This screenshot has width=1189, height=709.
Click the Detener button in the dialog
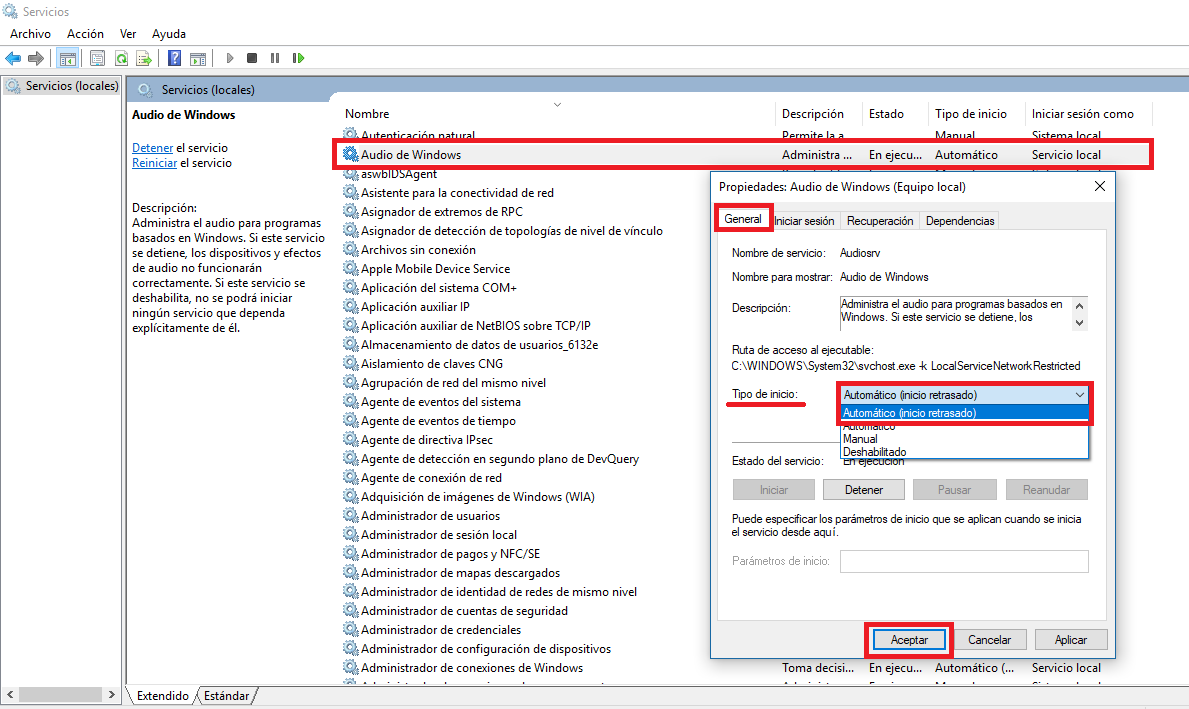(864, 490)
